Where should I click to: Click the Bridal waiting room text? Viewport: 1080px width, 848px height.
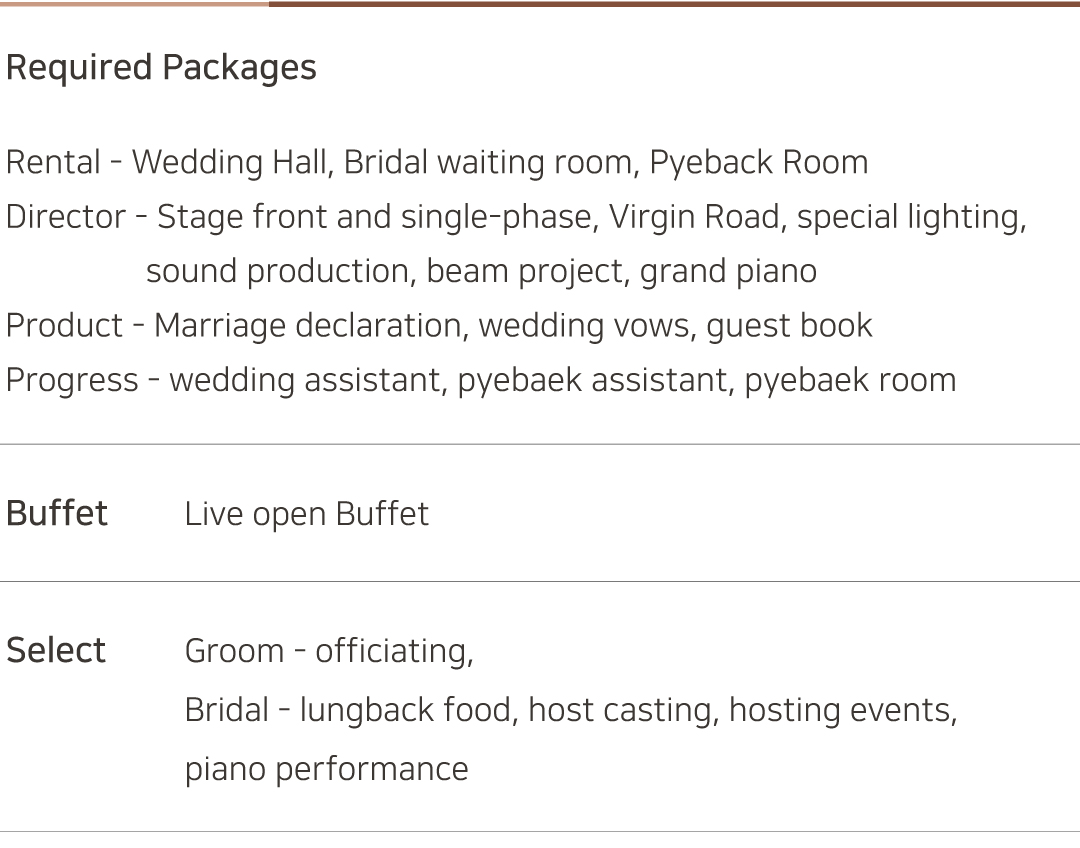click(x=487, y=162)
